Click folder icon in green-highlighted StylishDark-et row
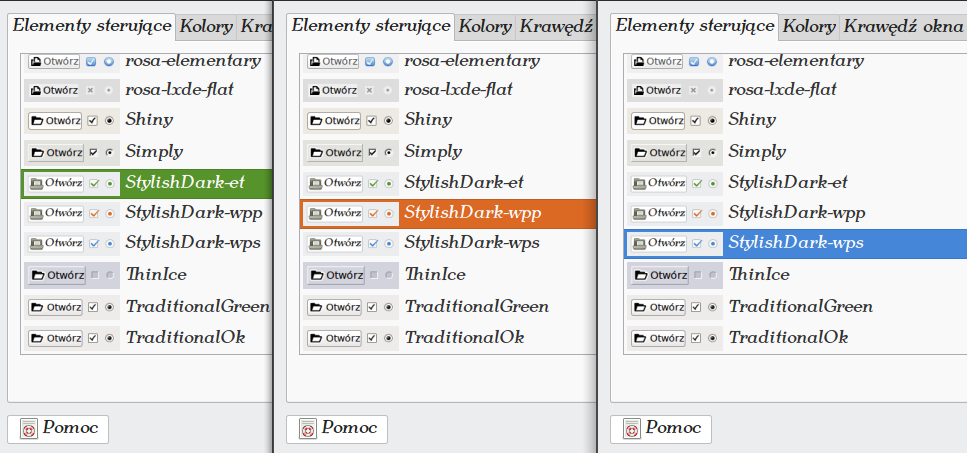This screenshot has height=453, width=967. click(x=36, y=184)
